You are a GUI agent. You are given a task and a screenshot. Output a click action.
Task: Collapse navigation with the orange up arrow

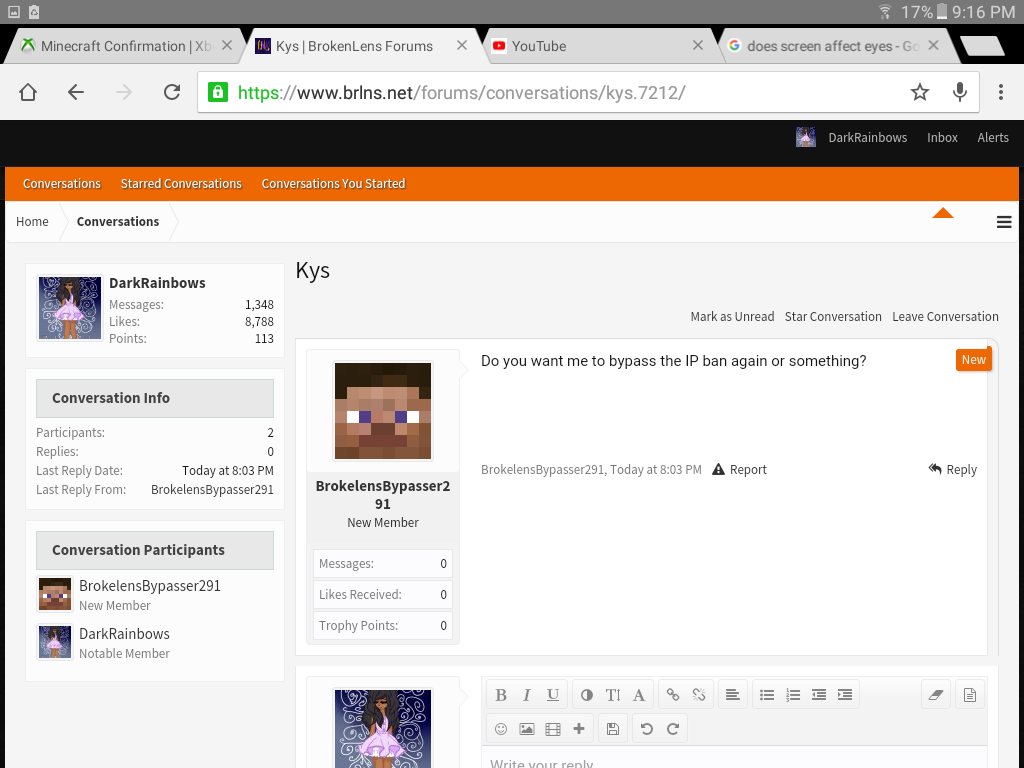coord(943,213)
